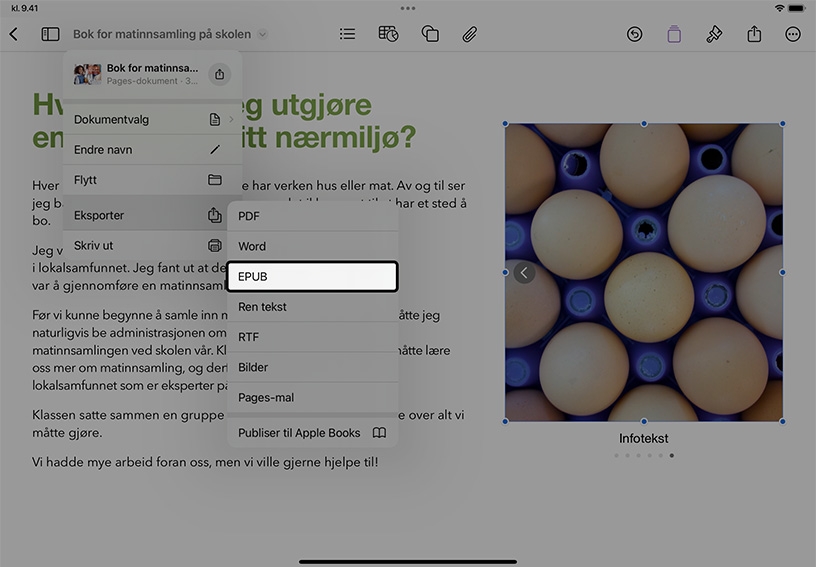Screen dimensions: 816x567
Task: Toggle the sidebar view icon
Action: 50,34
